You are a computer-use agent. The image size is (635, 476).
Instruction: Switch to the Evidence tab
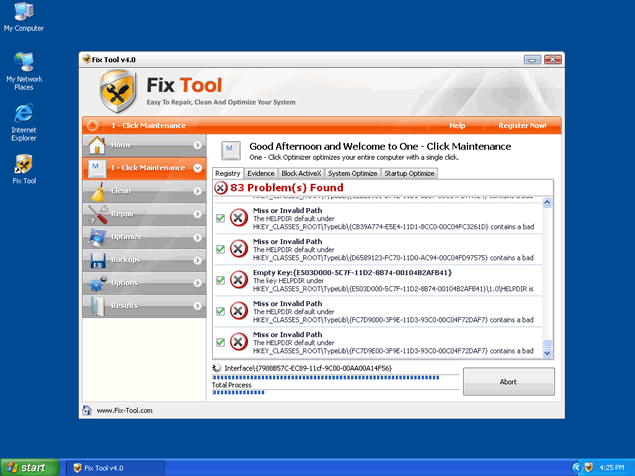click(261, 173)
